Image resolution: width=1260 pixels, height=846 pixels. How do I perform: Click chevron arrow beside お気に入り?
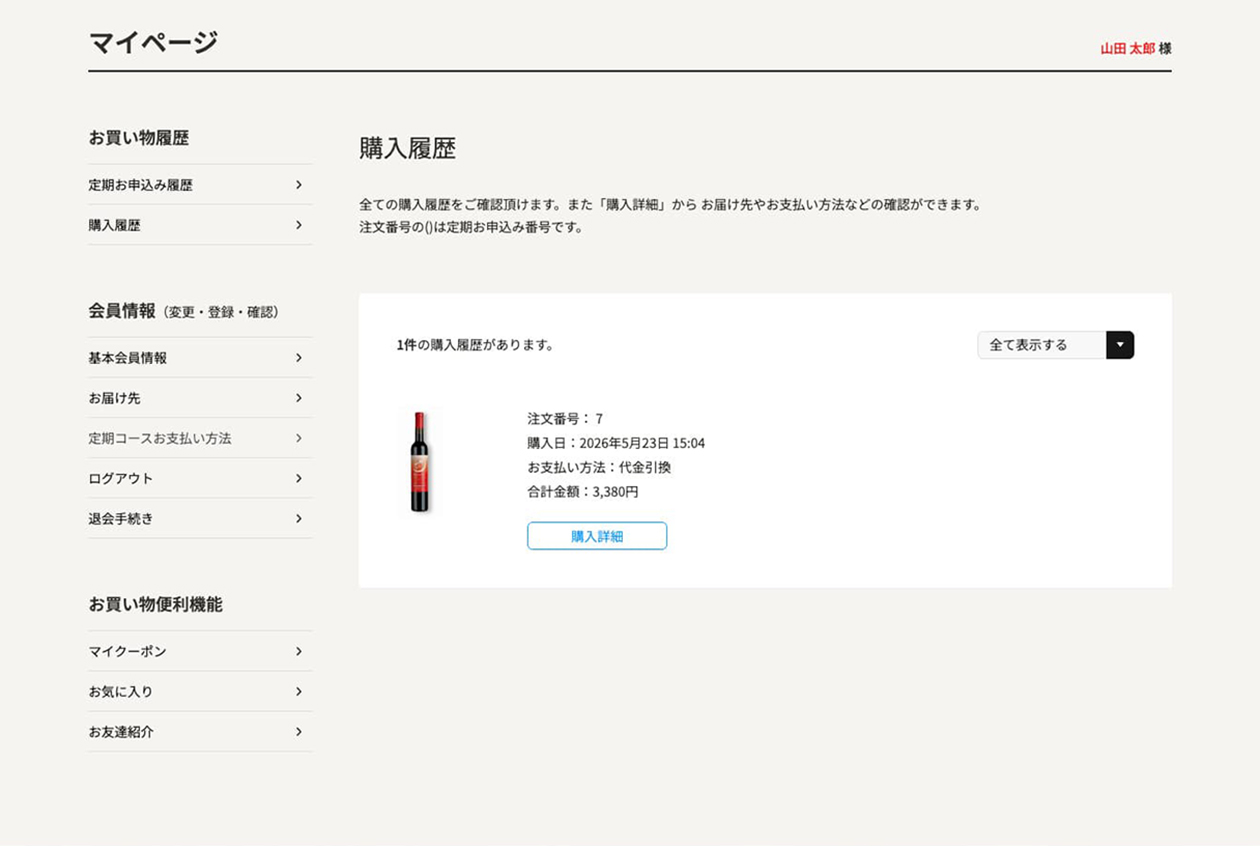click(298, 691)
